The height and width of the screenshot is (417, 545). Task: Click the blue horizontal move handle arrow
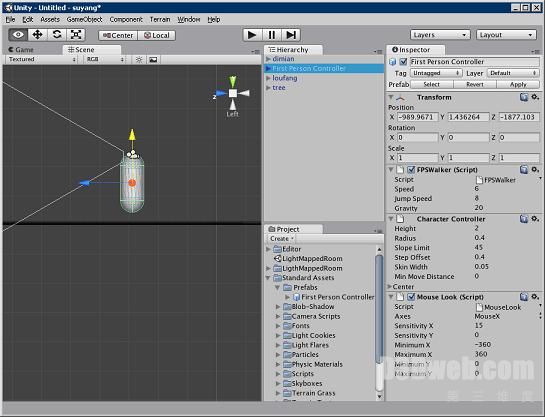pyautogui.click(x=84, y=183)
